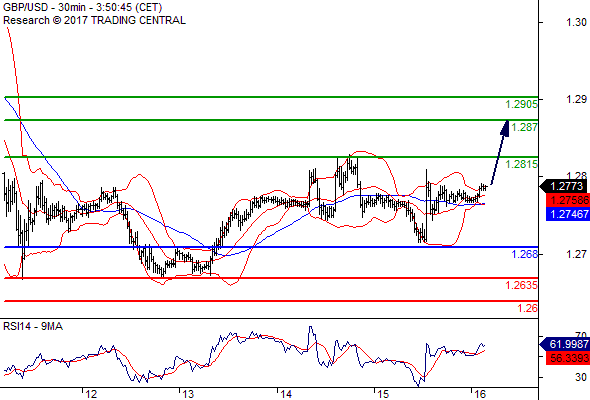Image resolution: width=590 pixels, height=400 pixels.
Task: Click the 1.30 price axis label
Action: point(576,22)
